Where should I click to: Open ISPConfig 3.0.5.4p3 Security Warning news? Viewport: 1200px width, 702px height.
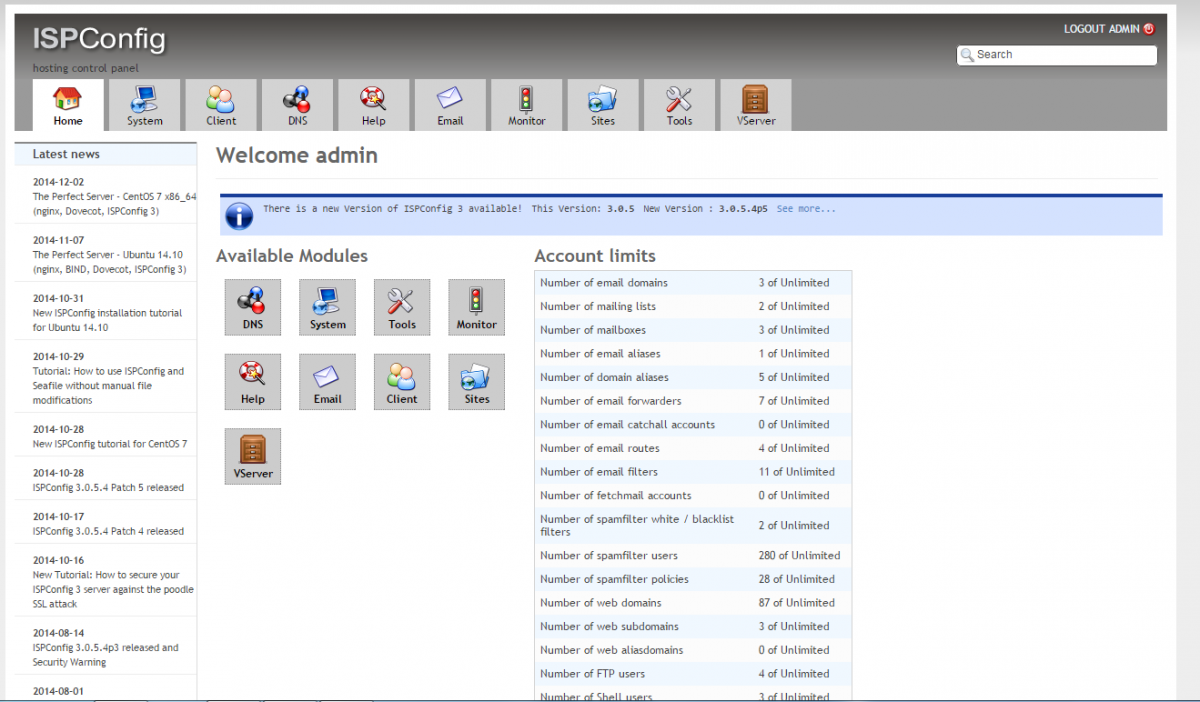[x=106, y=655]
